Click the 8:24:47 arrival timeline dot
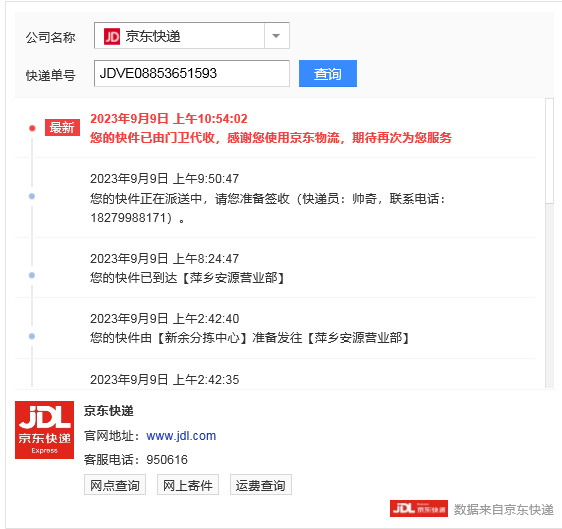Screen dimensions: 562x529 [32, 275]
